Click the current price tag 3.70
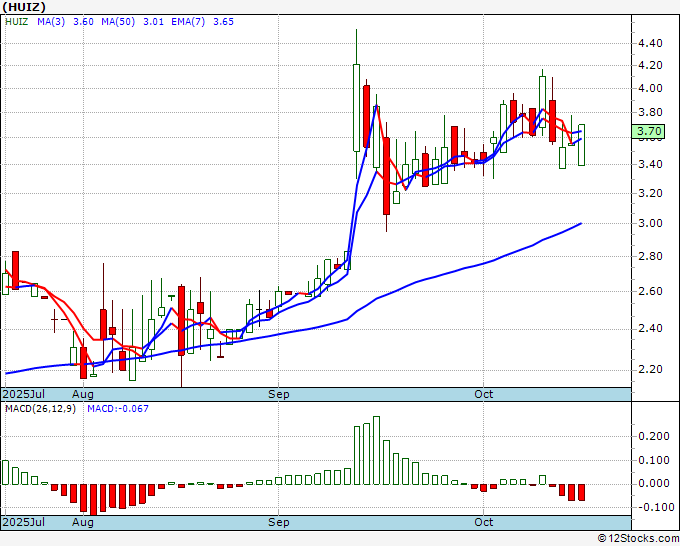 tap(648, 131)
